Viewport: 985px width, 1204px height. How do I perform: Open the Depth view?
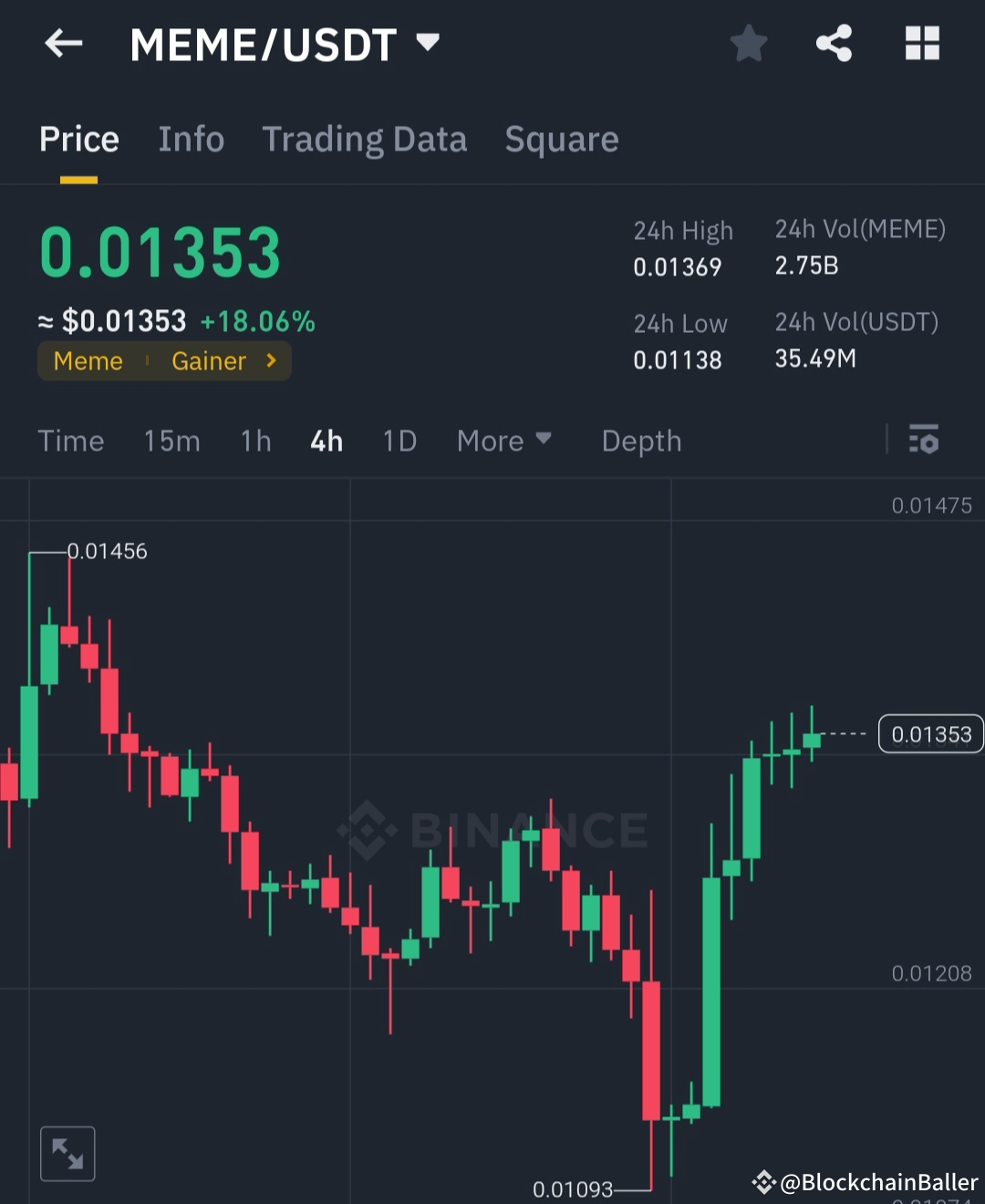pyautogui.click(x=641, y=441)
